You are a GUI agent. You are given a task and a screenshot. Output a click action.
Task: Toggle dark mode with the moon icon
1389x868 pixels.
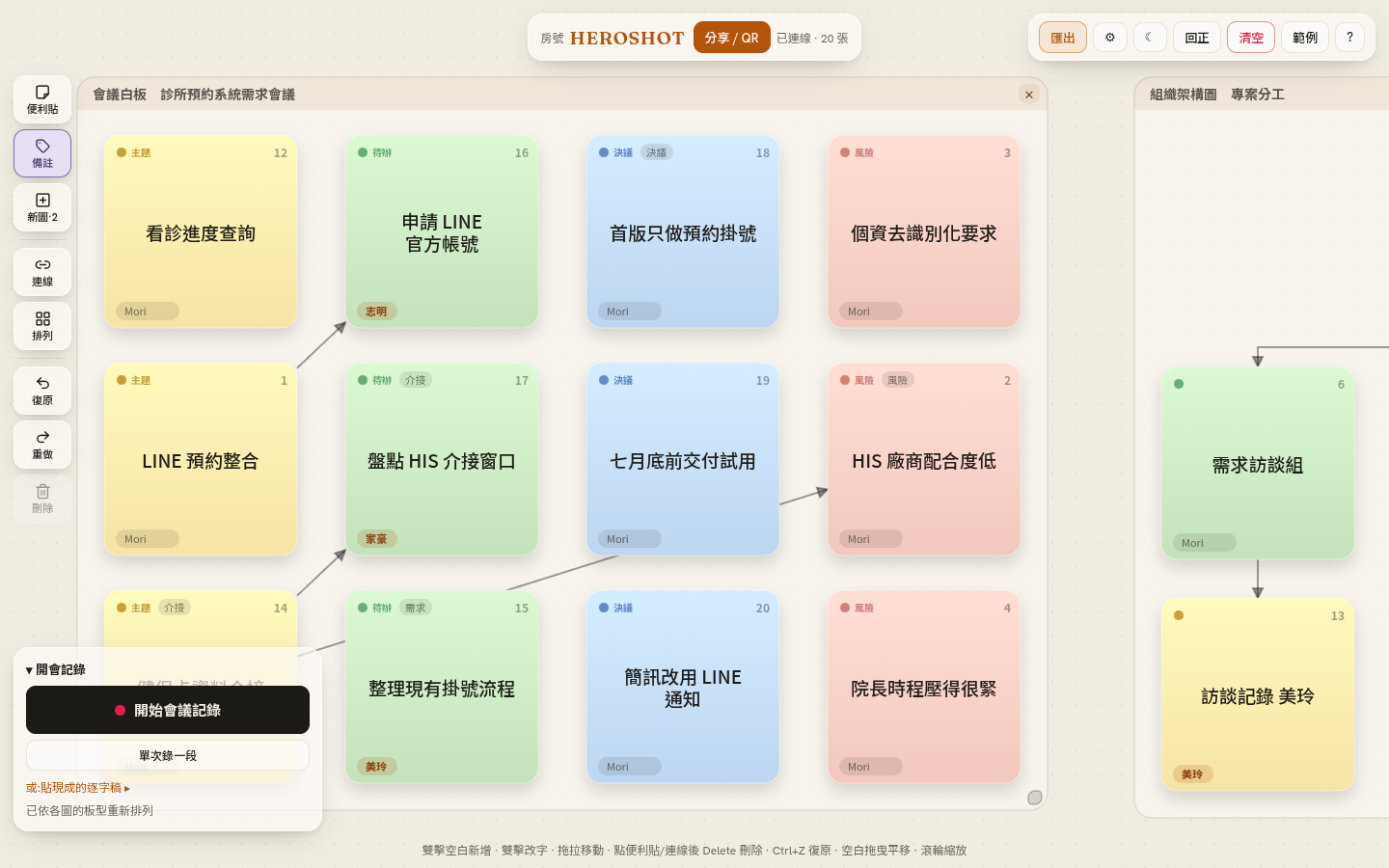[1150, 38]
